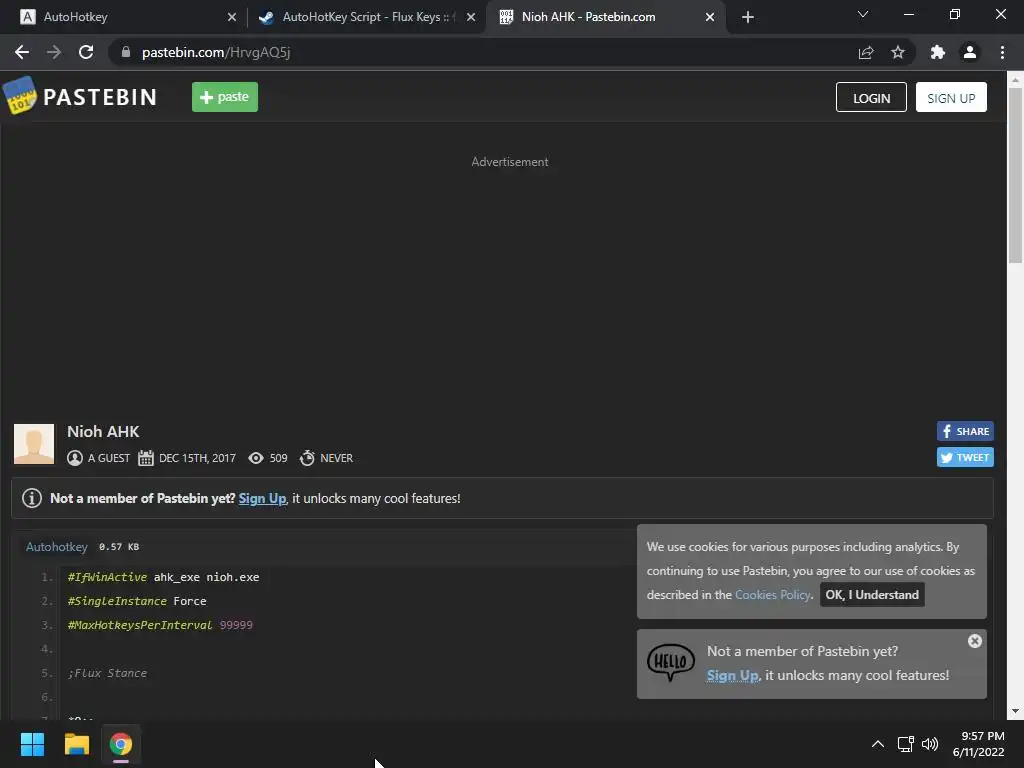Viewport: 1024px width, 768px height.
Task: Accept cookies with OK, I Understand
Action: (x=872, y=594)
